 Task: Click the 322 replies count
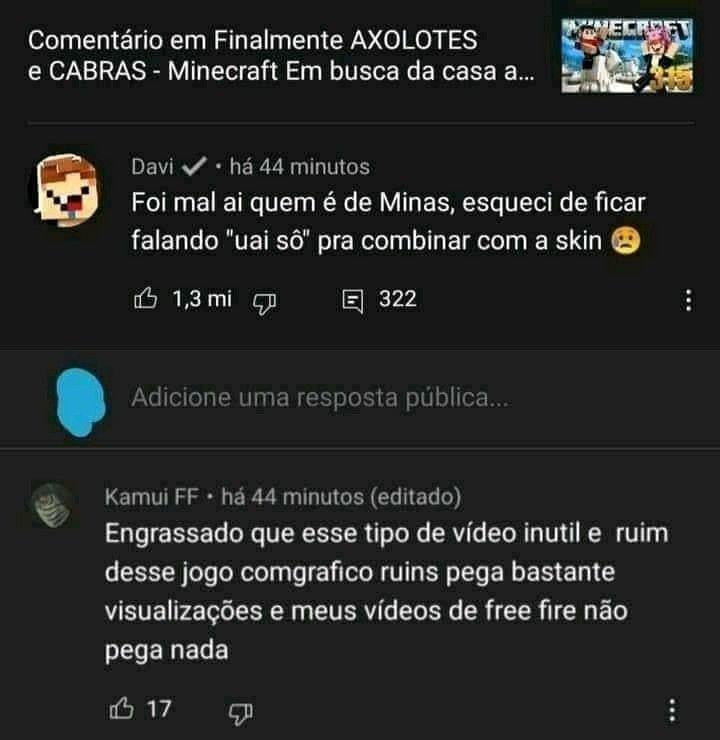point(398,299)
